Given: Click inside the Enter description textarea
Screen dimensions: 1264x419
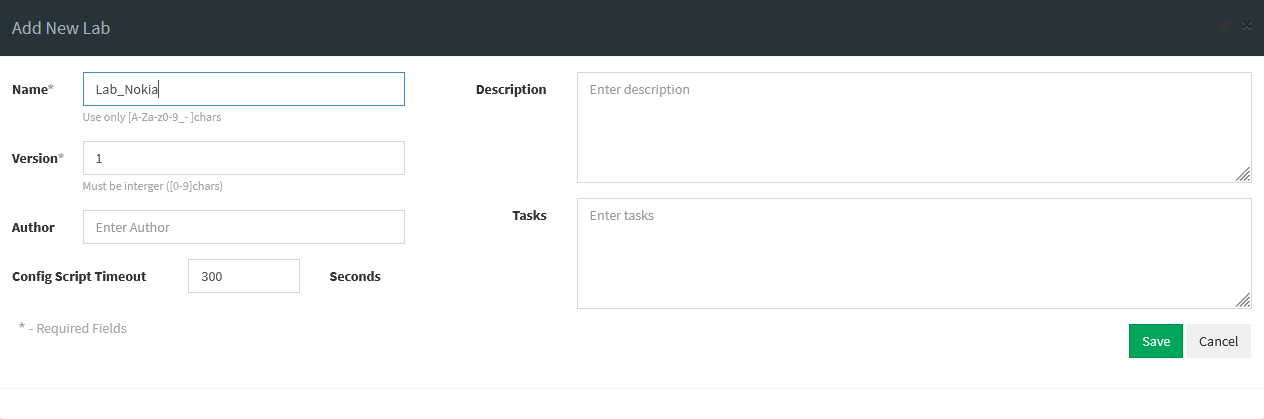Looking at the screenshot, I should (914, 127).
